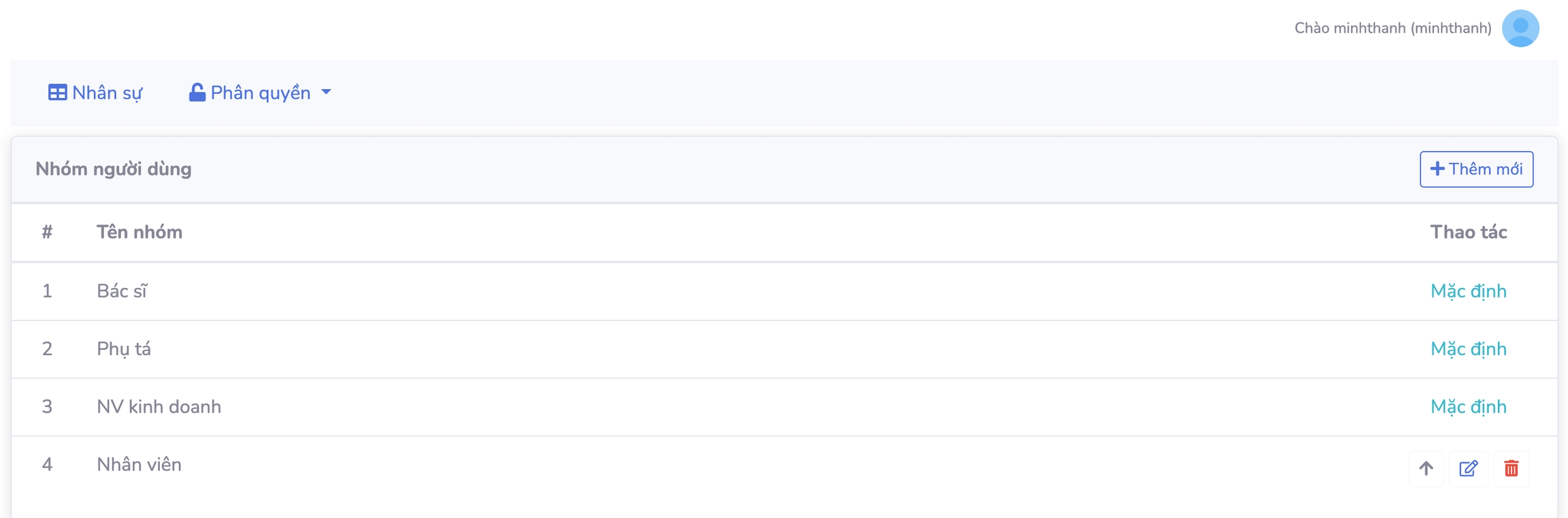Click Mặc định link for Bác sĩ

point(1468,291)
